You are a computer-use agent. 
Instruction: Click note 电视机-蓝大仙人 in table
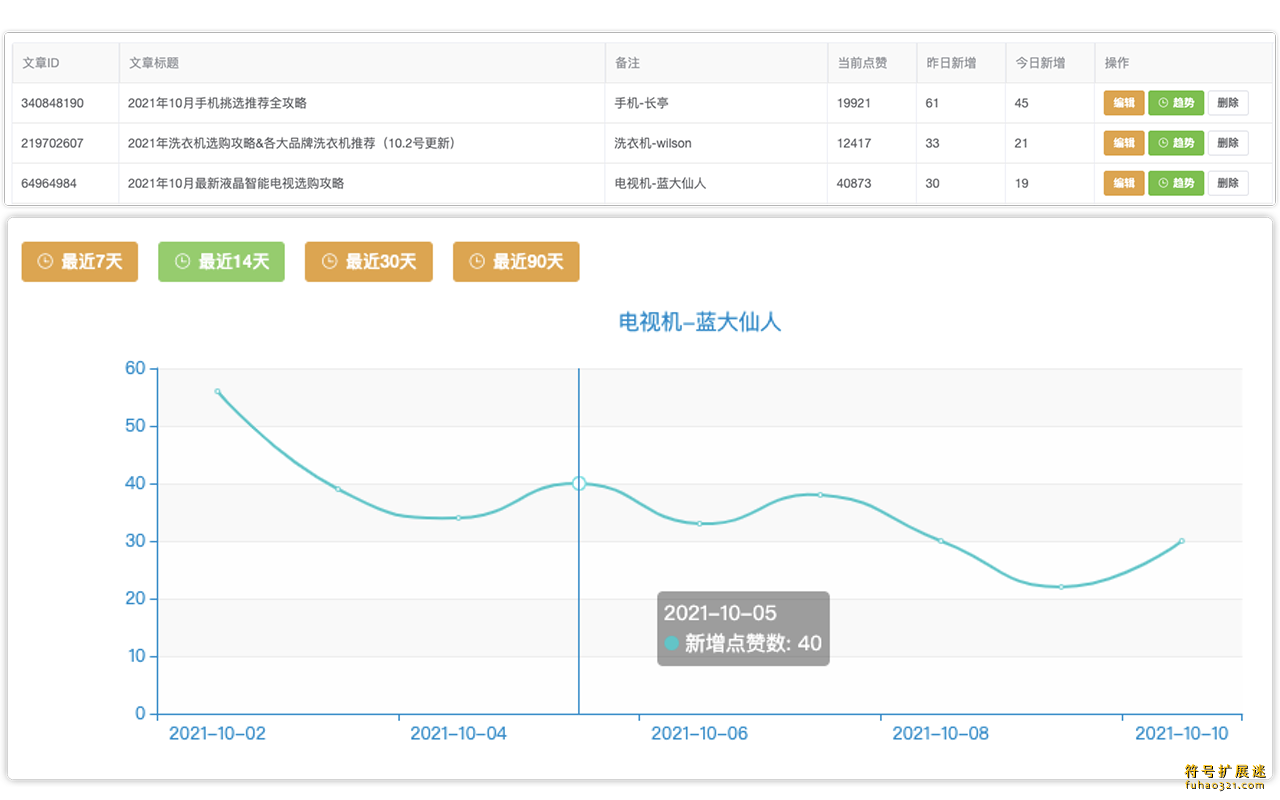click(660, 183)
